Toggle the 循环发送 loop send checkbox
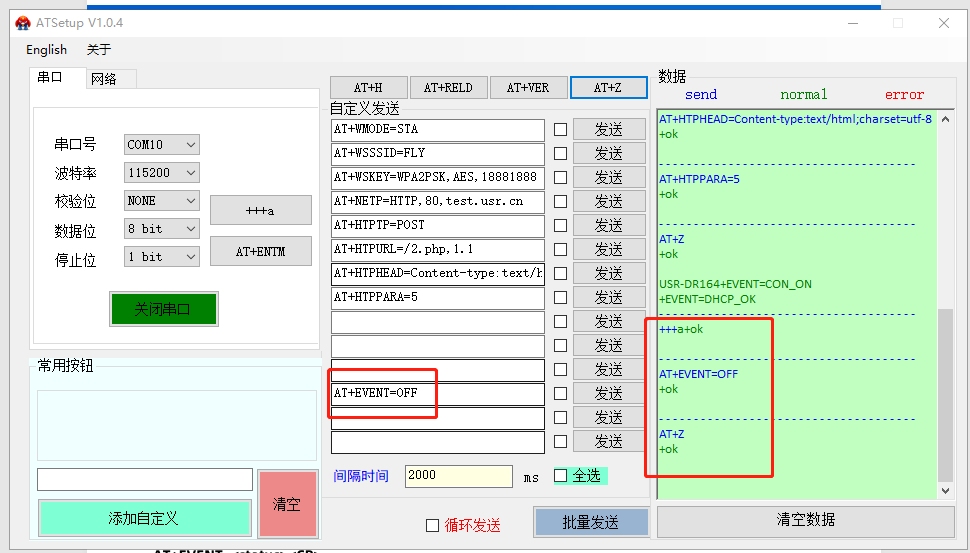The width and height of the screenshot is (970, 553). pyautogui.click(x=432, y=525)
